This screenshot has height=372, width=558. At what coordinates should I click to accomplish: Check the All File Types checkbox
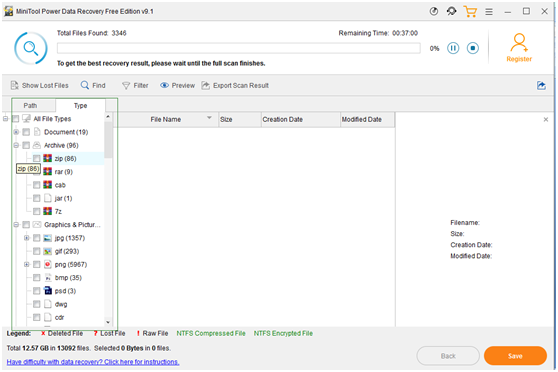(x=16, y=119)
